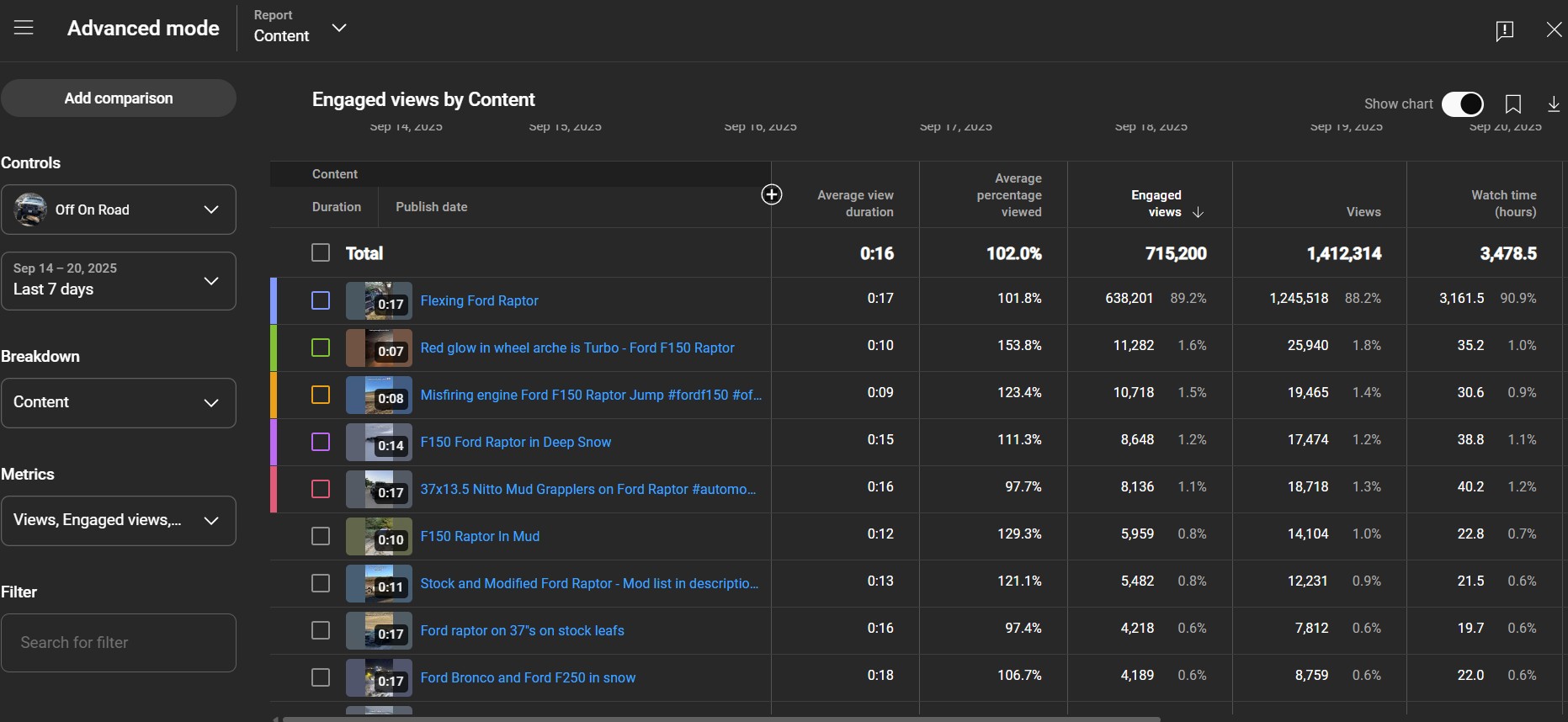Viewport: 1568px width, 722px height.
Task: Click the Add comparison button
Action: click(119, 98)
